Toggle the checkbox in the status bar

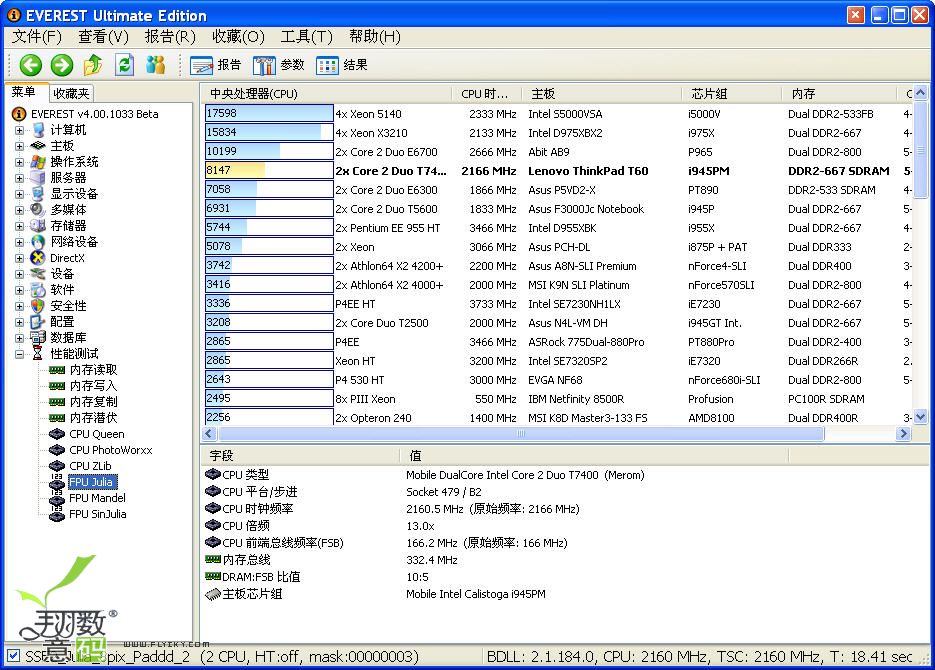(x=13, y=656)
